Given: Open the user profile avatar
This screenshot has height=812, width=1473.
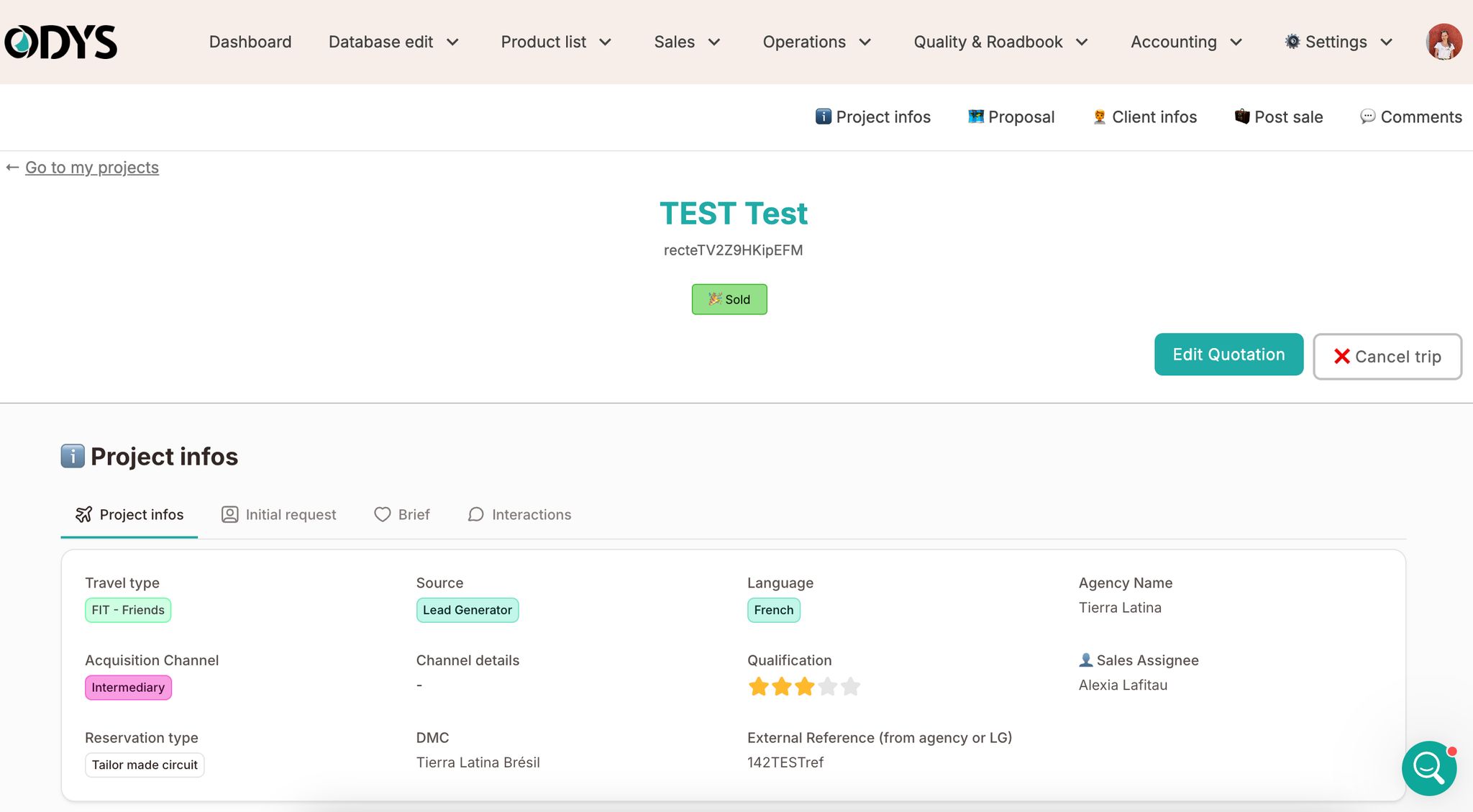Looking at the screenshot, I should [1444, 42].
